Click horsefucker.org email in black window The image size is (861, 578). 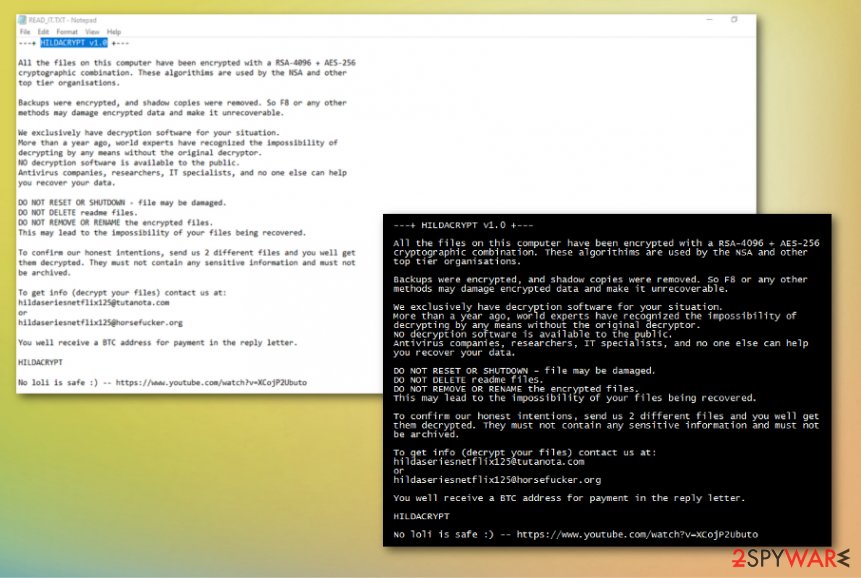497,480
